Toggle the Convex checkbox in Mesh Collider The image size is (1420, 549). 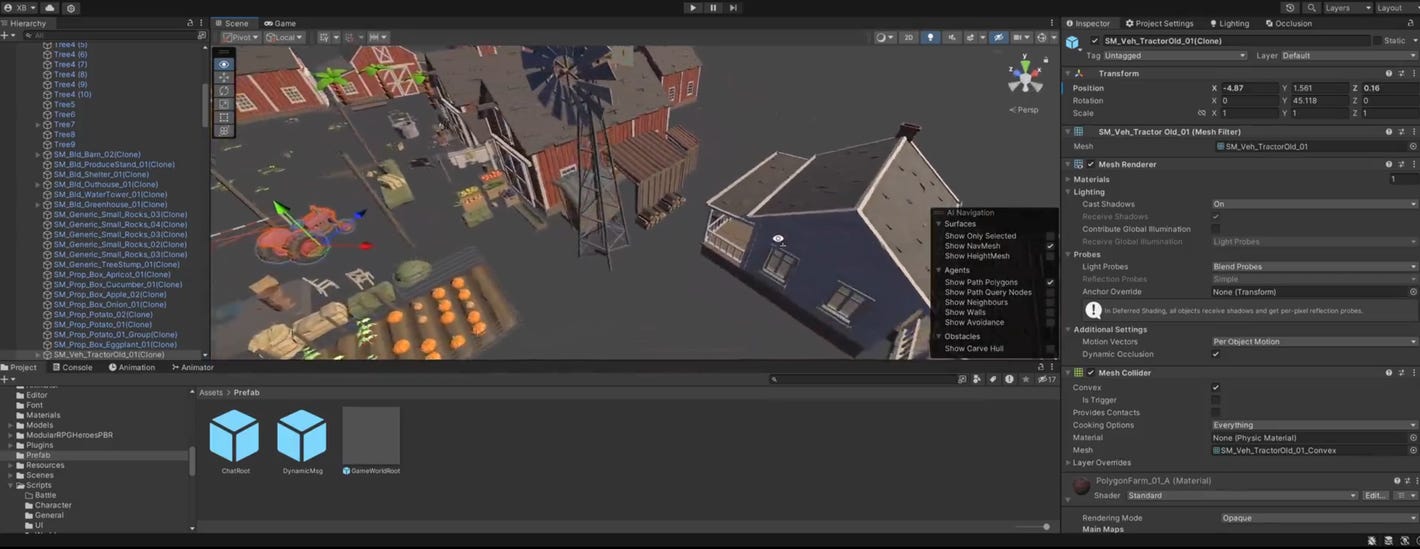1216,388
